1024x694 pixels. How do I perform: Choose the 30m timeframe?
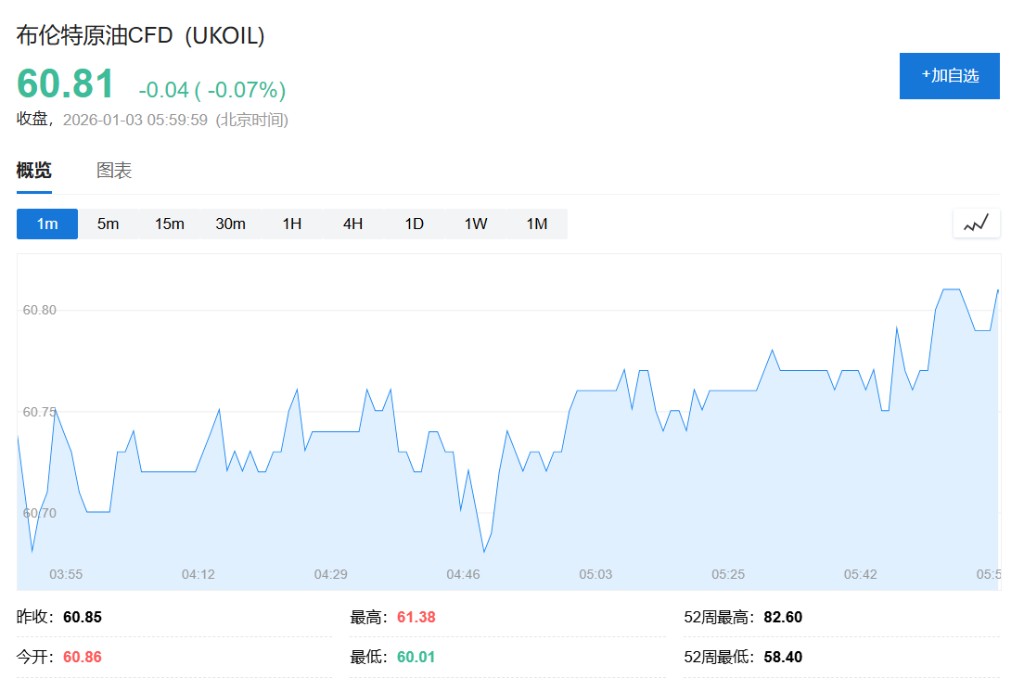pos(230,224)
